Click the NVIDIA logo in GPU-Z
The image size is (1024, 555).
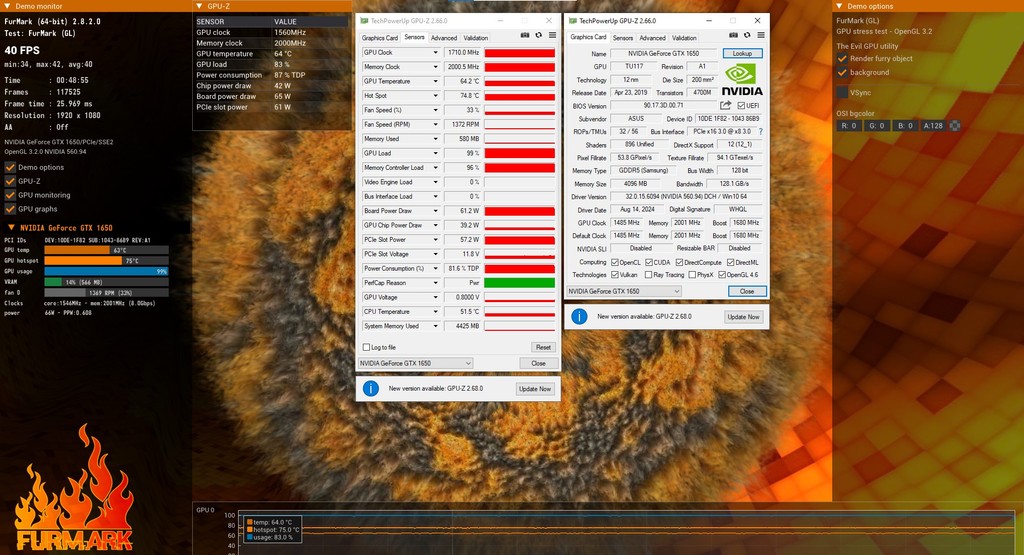coord(742,80)
